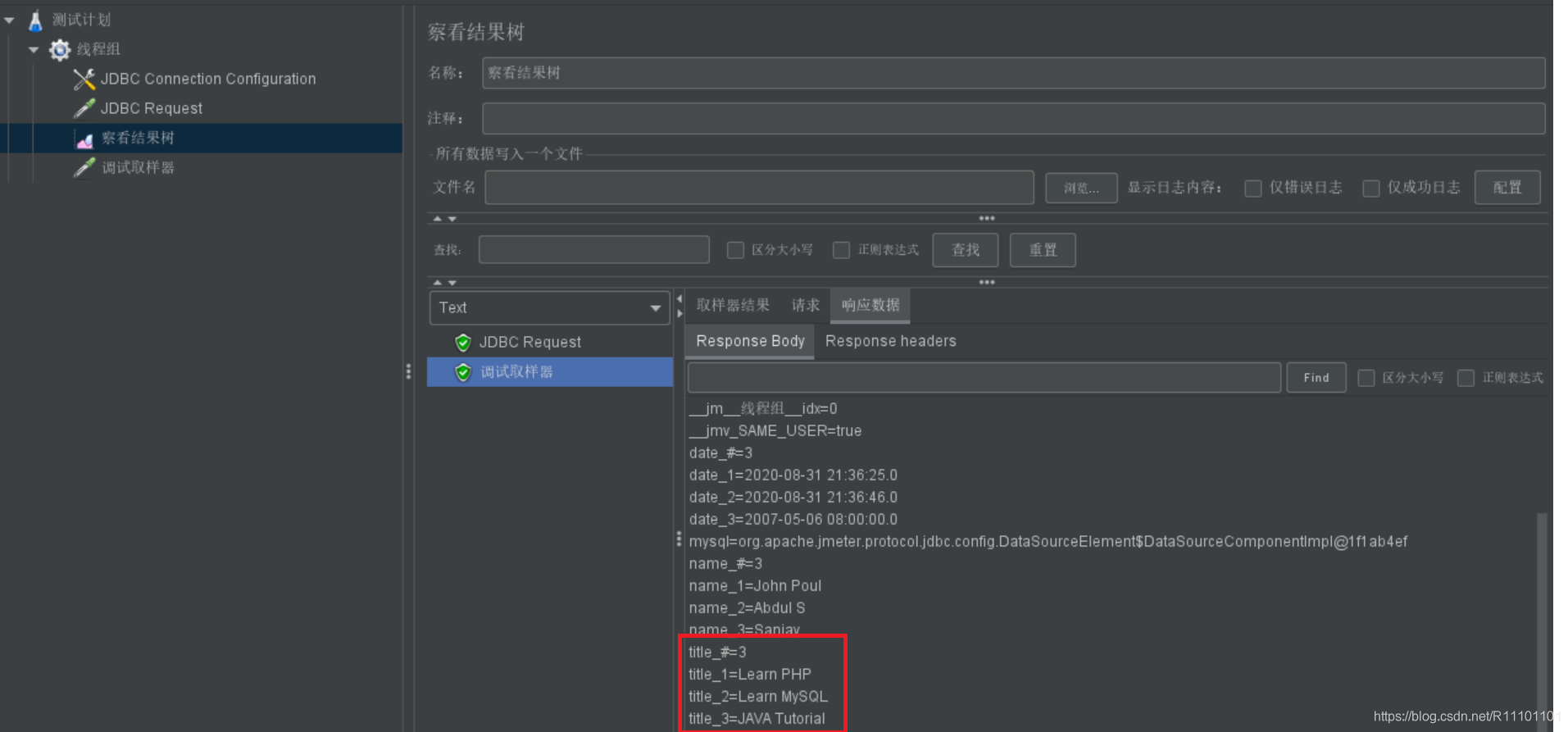Click the 浏览... browse button
This screenshot has width=1568, height=732.
click(x=1081, y=188)
